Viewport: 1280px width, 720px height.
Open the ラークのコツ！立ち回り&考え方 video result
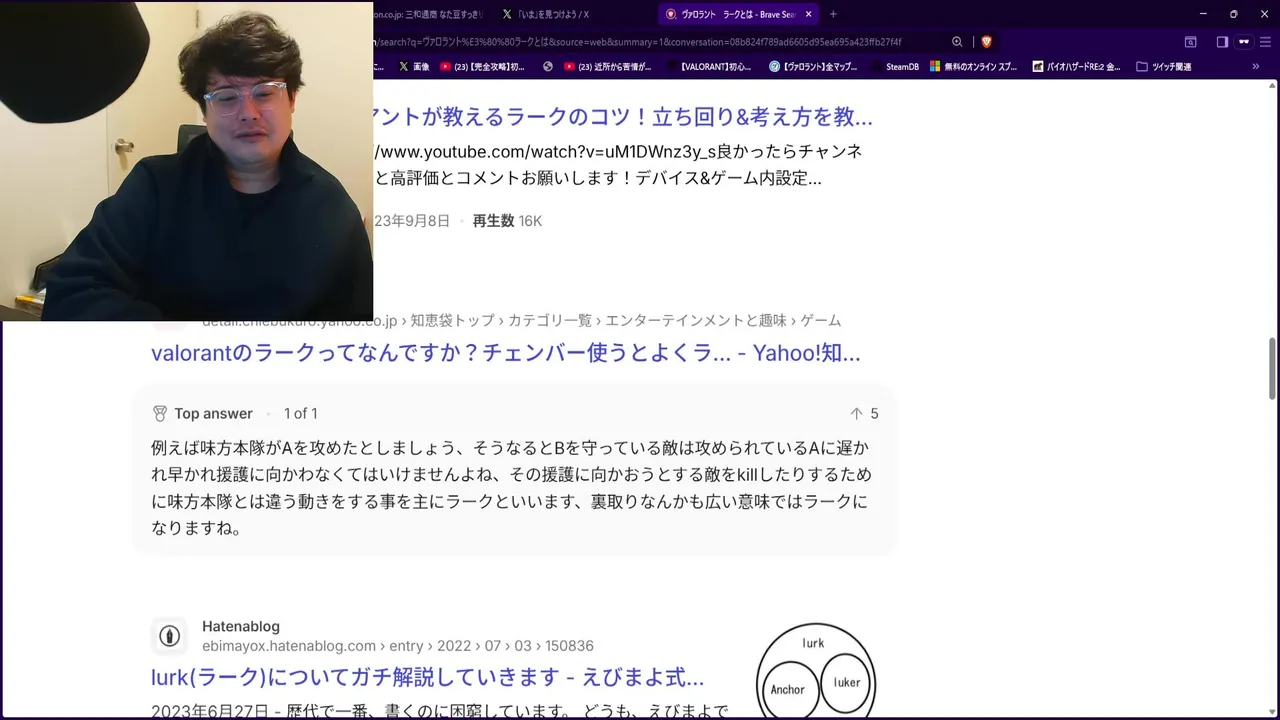[x=623, y=117]
